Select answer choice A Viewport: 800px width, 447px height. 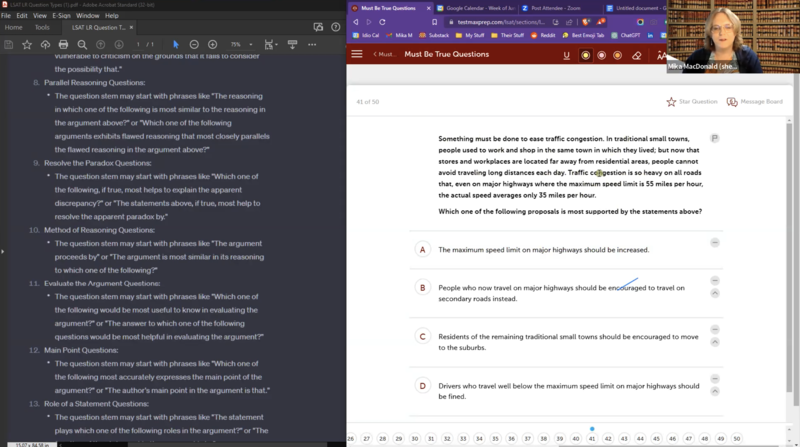click(x=423, y=249)
